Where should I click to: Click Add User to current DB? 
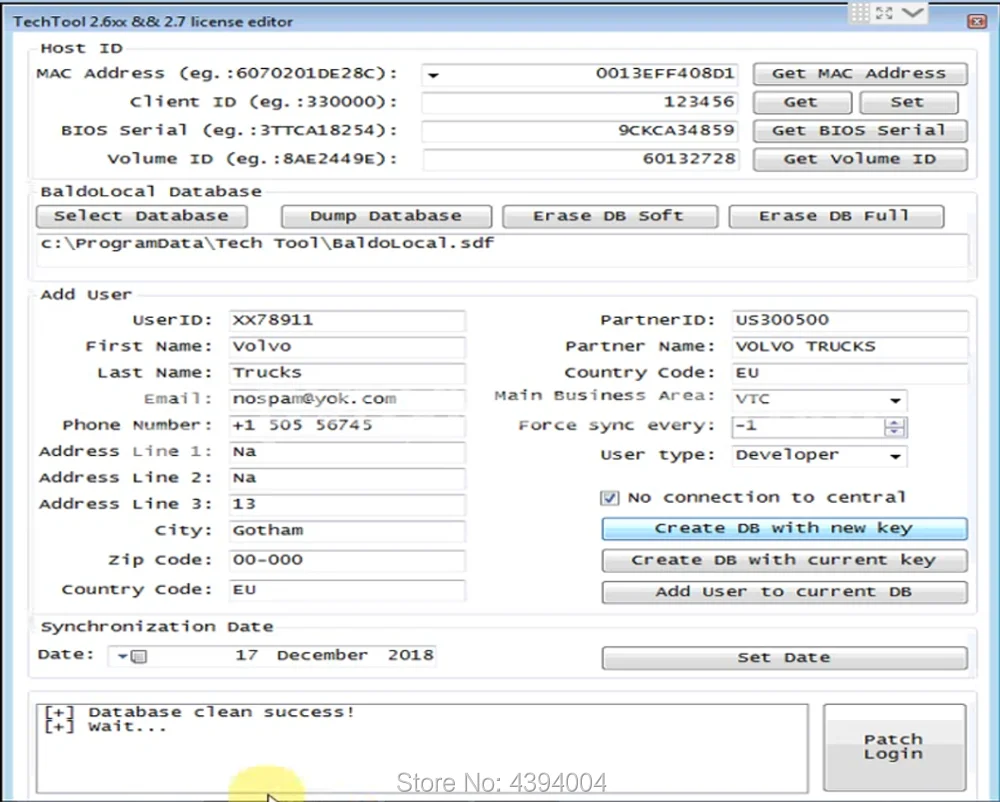784,592
